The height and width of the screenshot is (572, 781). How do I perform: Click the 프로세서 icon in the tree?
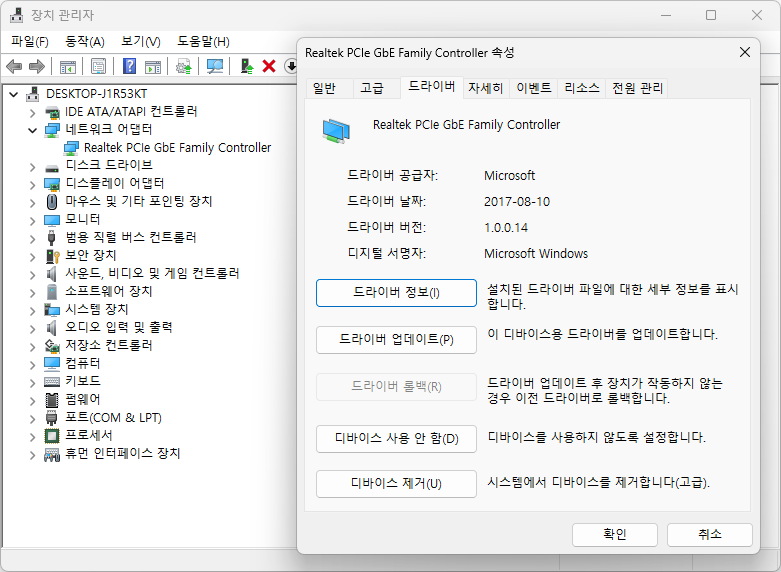[52, 436]
